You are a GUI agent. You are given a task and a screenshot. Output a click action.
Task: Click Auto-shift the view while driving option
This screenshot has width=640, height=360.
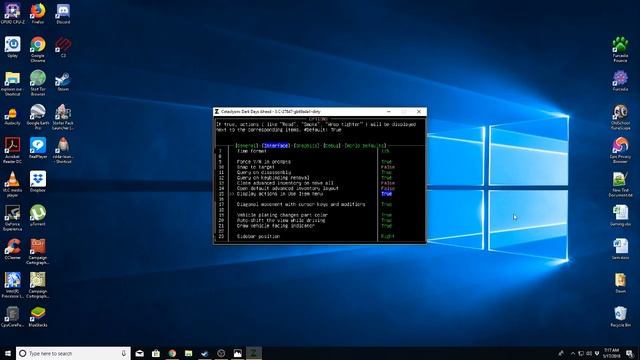(281, 220)
